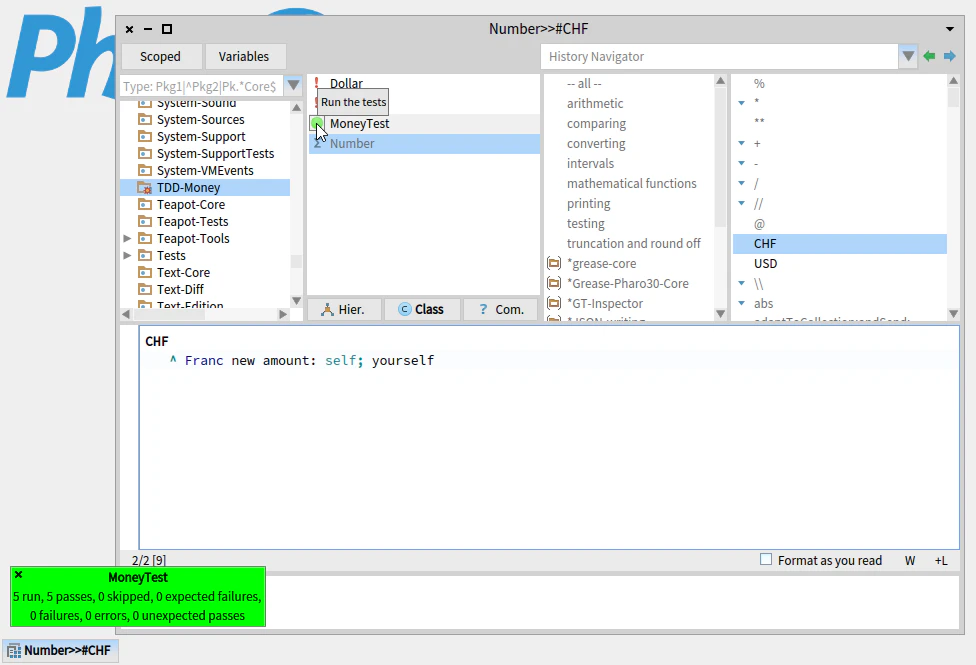Open the package filter dropdown arrow

tap(293, 86)
